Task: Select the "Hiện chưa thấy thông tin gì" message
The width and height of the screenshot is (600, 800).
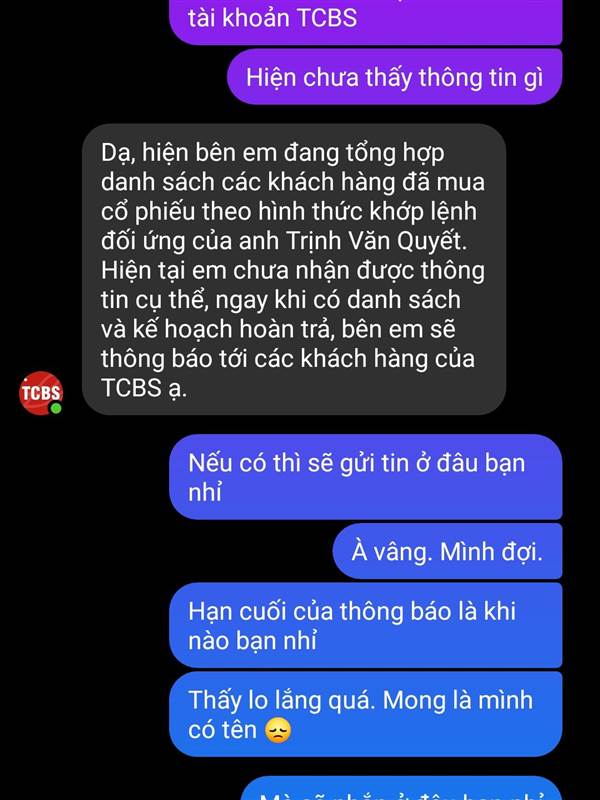Action: pyautogui.click(x=394, y=77)
